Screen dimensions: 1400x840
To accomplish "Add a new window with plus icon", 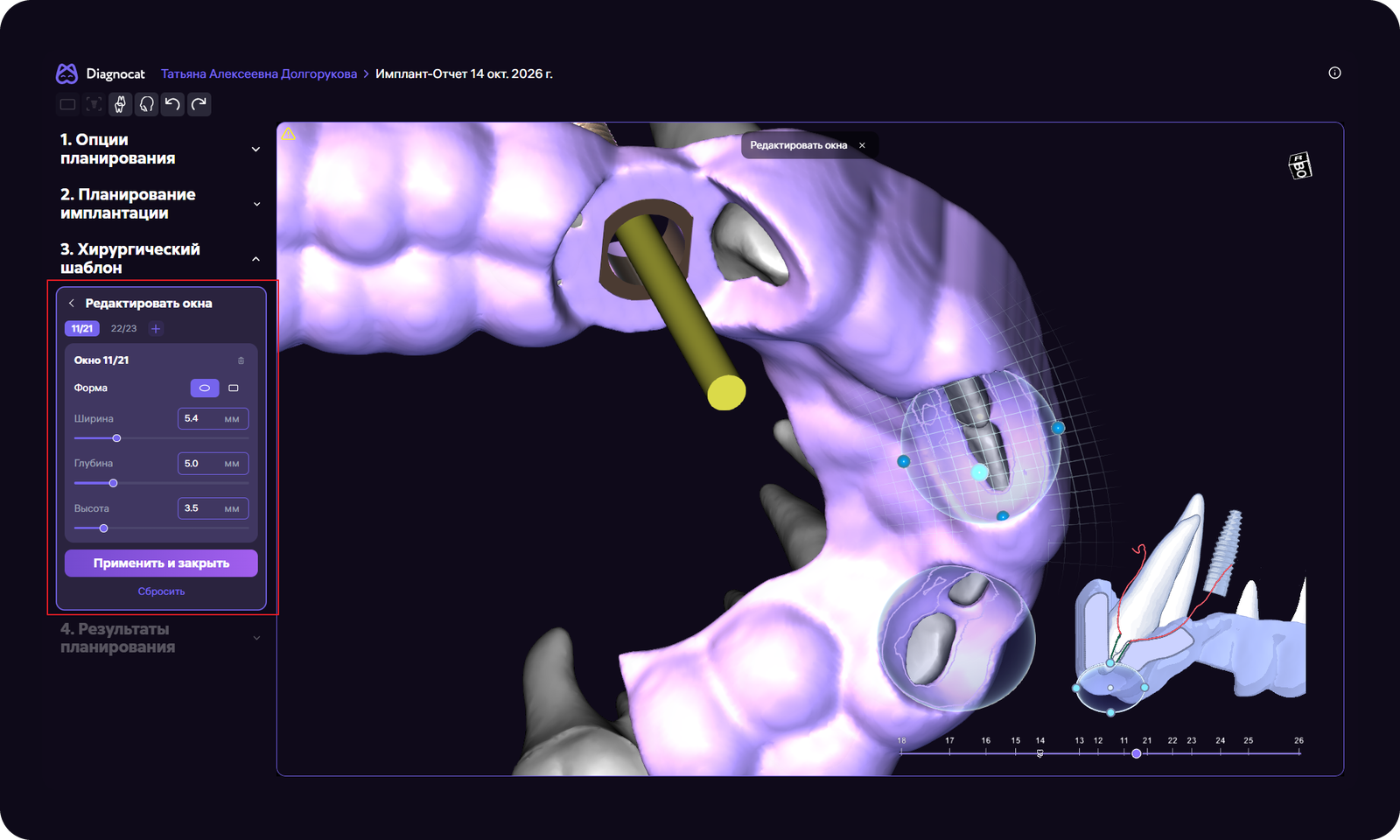I will click(x=156, y=329).
